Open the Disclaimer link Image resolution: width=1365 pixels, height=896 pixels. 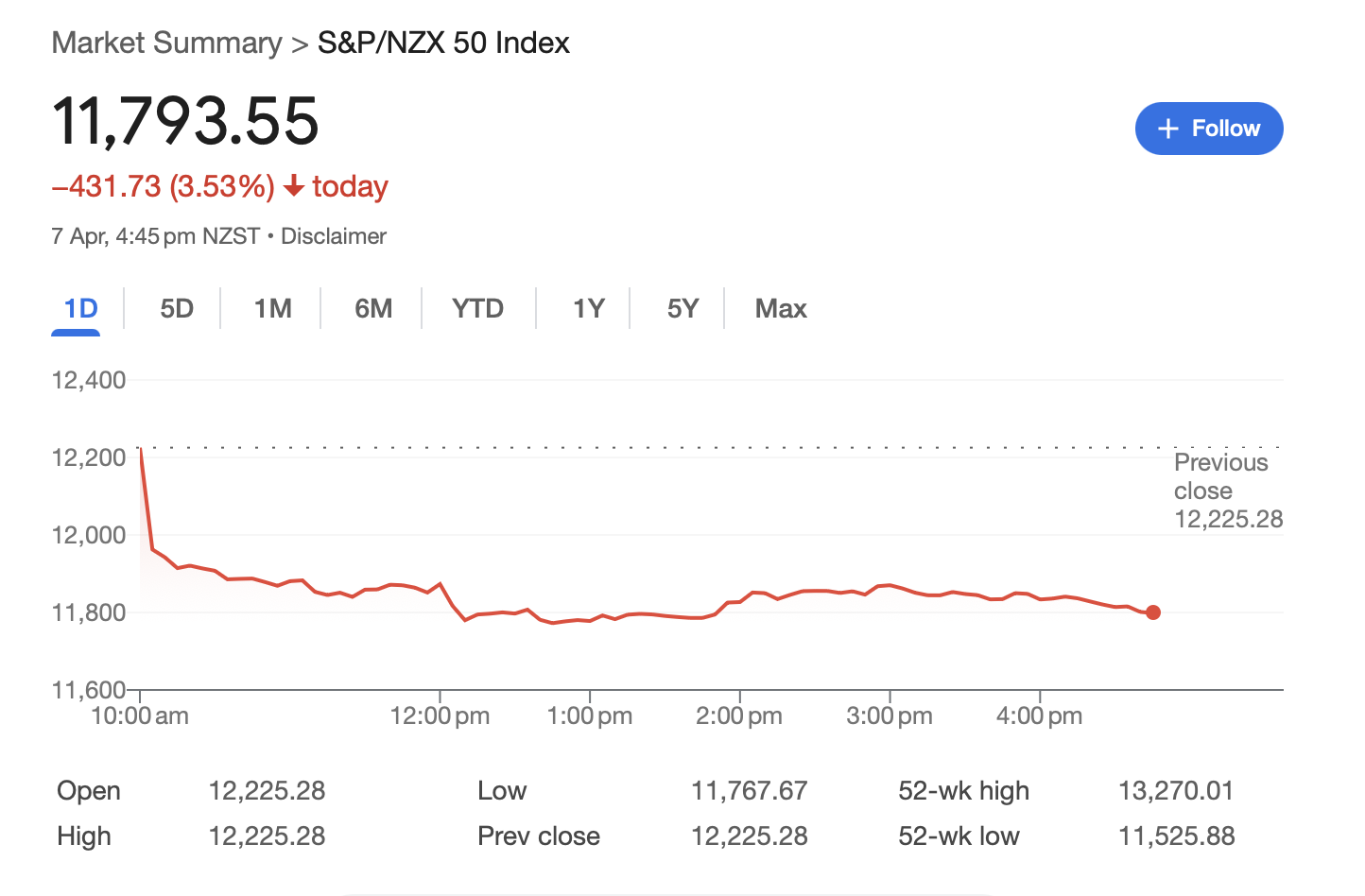[334, 236]
